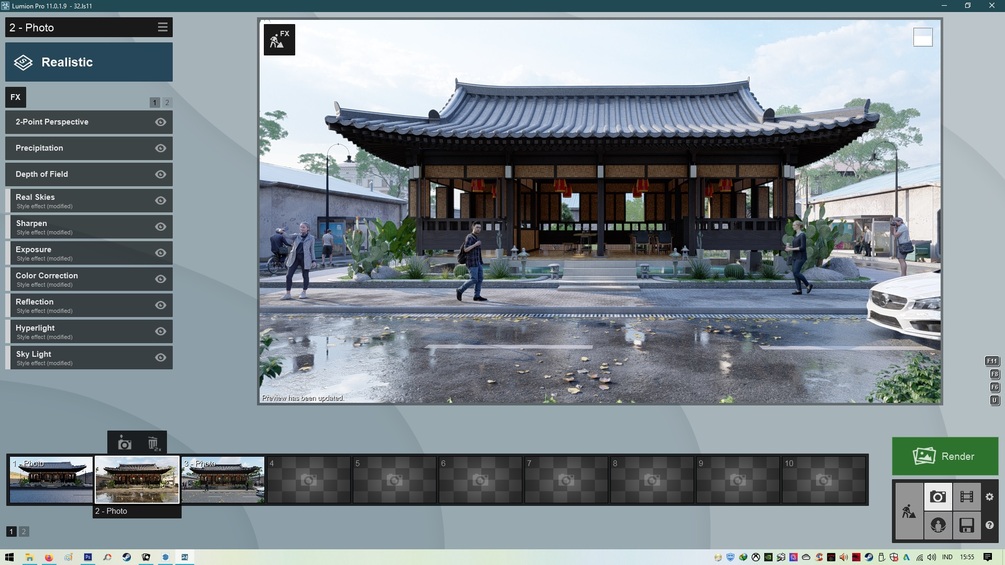
Task: Open the Depth of Field effect
Action: tap(89, 174)
